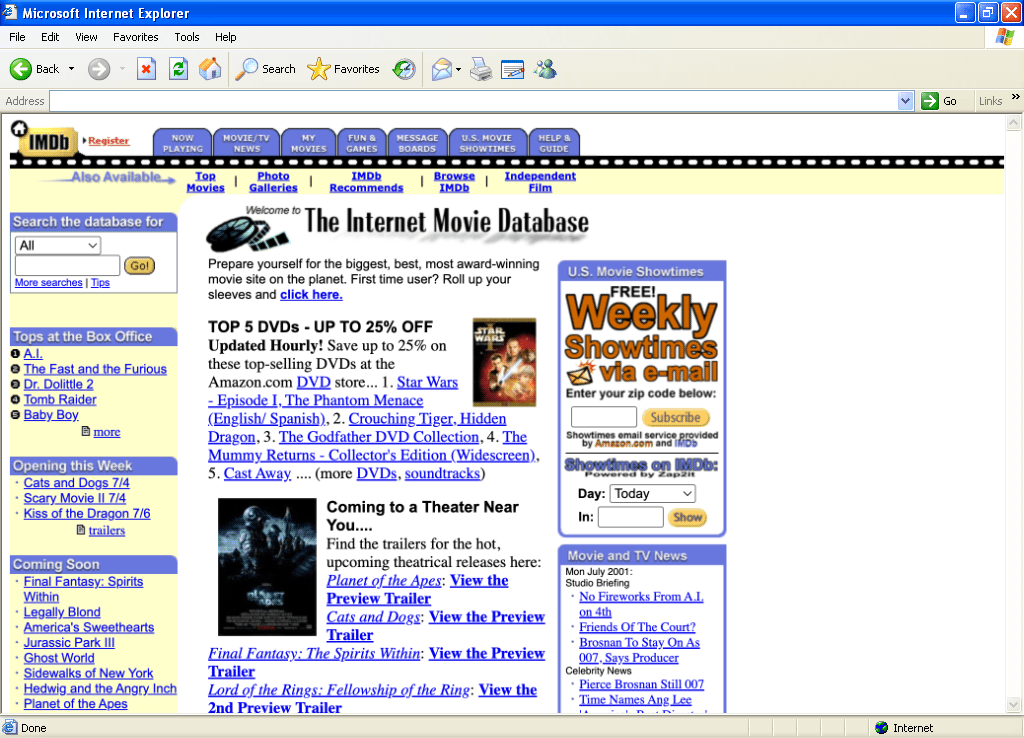The image size is (1024, 738).
Task: Click the Subscribe button for weekly showtimes
Action: (675, 417)
